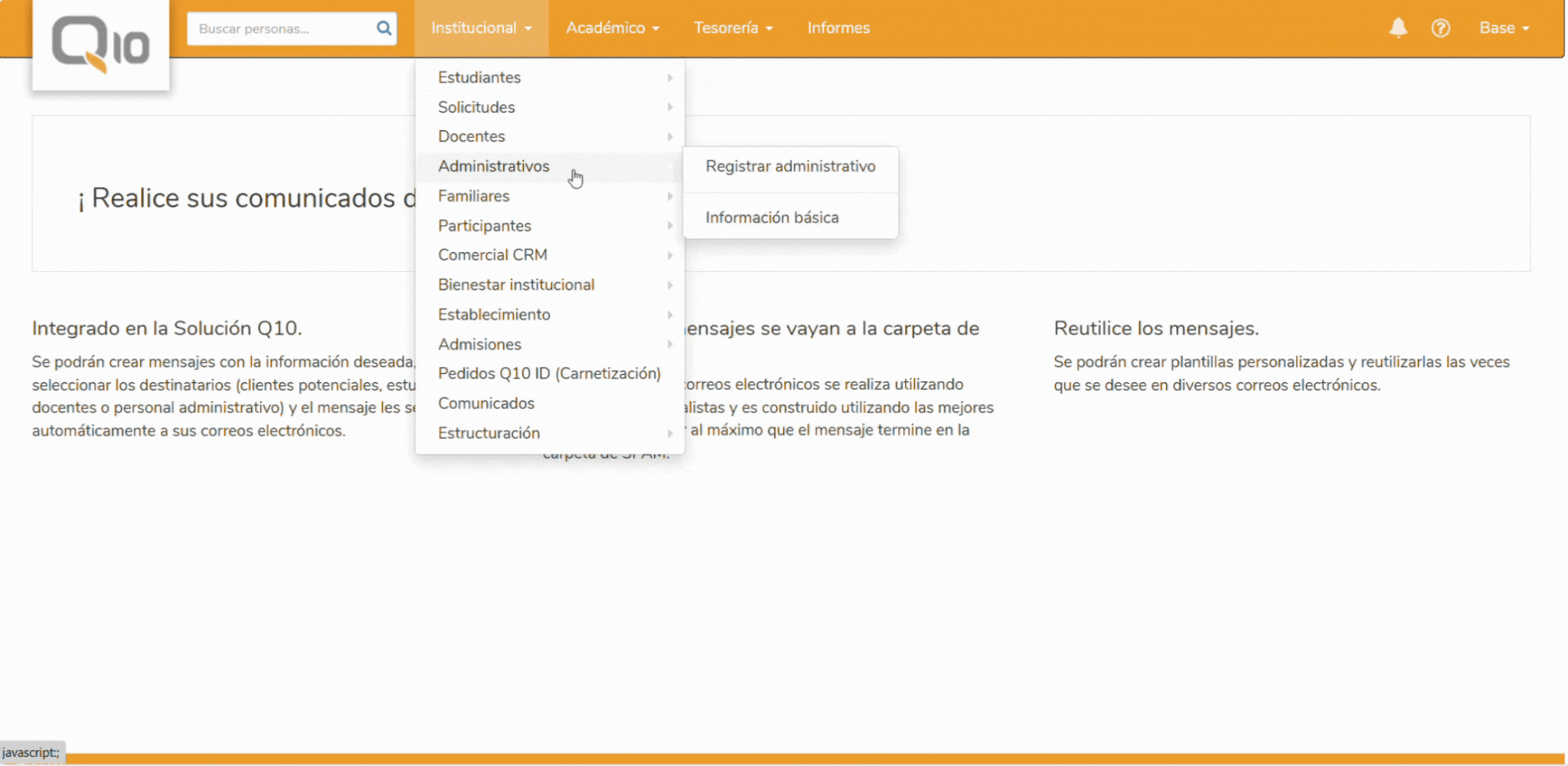The height and width of the screenshot is (766, 1568).
Task: Type in the Buscar personas field
Action: [x=281, y=28]
